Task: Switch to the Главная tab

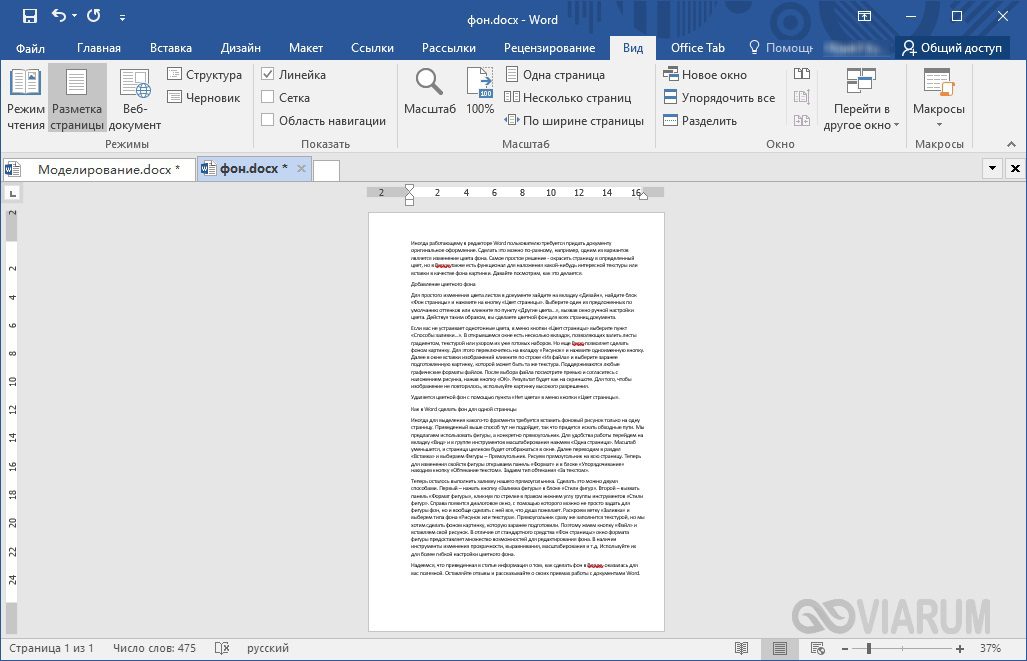Action: [x=98, y=48]
